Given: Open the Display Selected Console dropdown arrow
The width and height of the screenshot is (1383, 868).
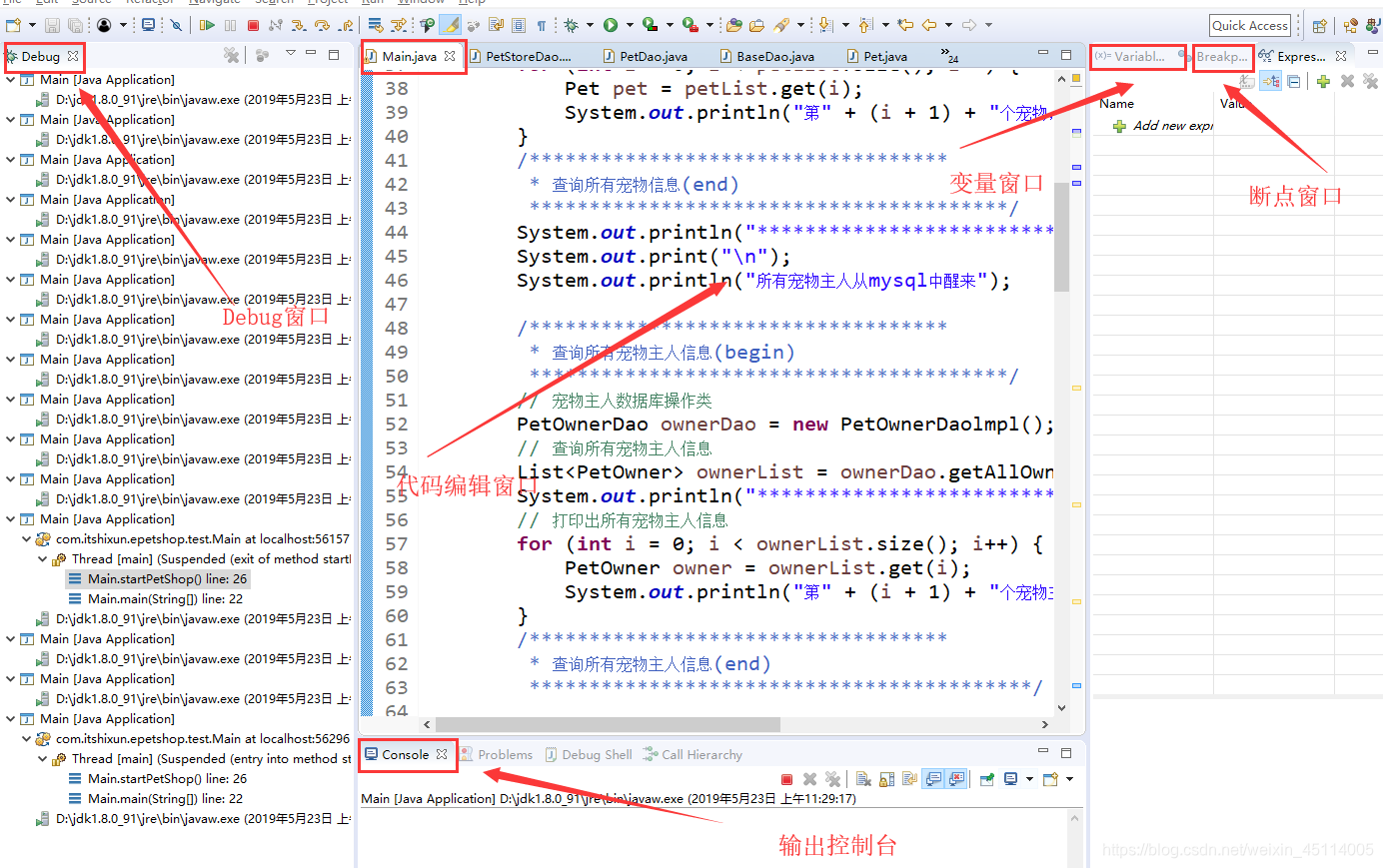Looking at the screenshot, I should pos(1029,779).
